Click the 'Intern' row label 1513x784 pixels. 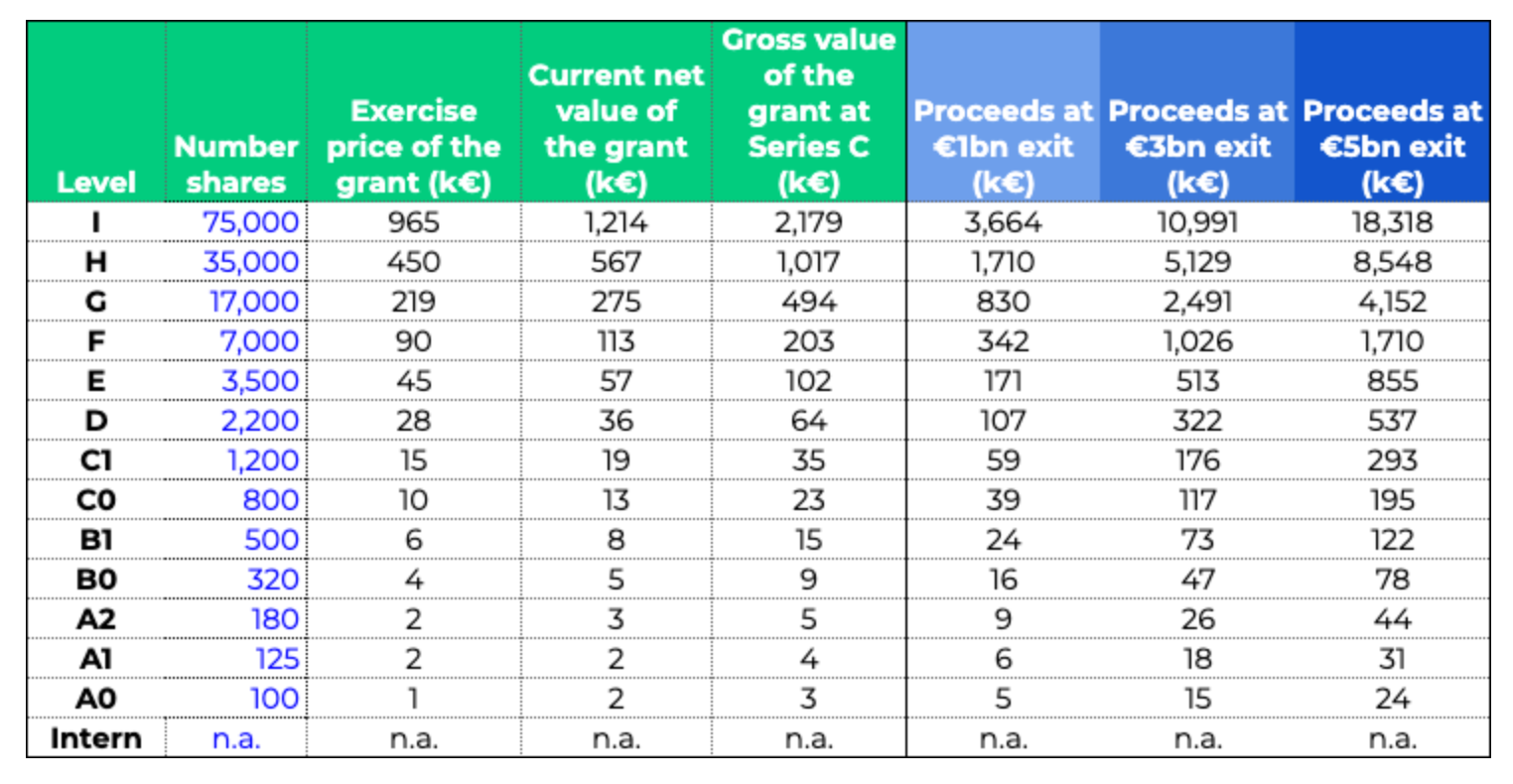pyautogui.click(x=96, y=738)
